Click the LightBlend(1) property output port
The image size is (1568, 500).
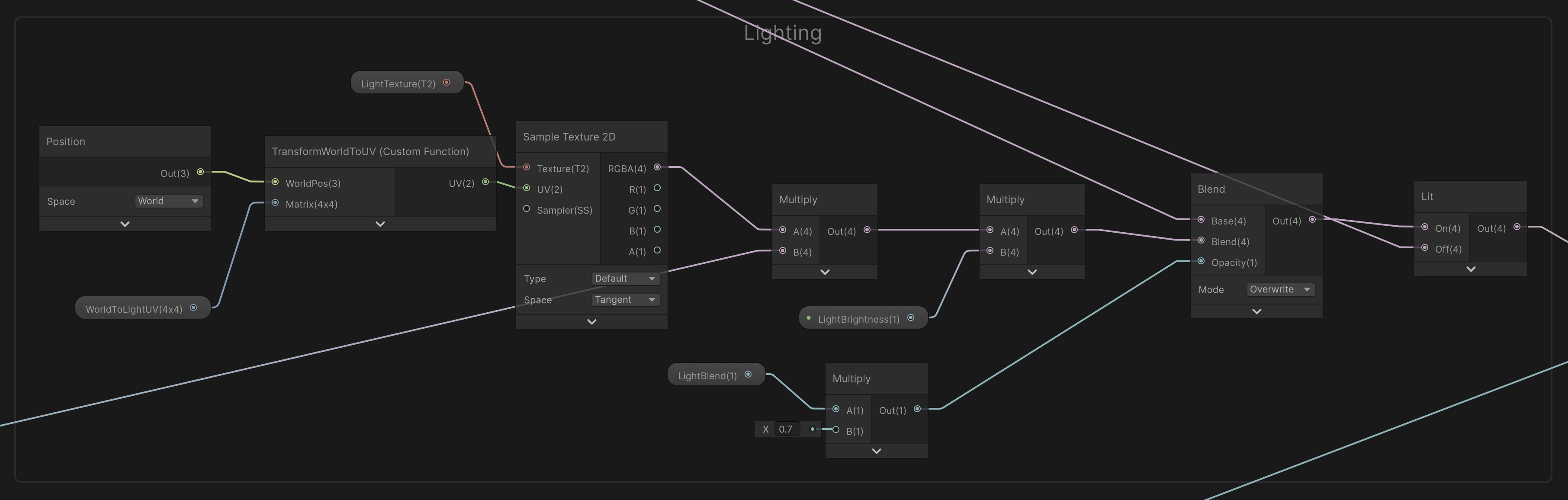pyautogui.click(x=748, y=375)
